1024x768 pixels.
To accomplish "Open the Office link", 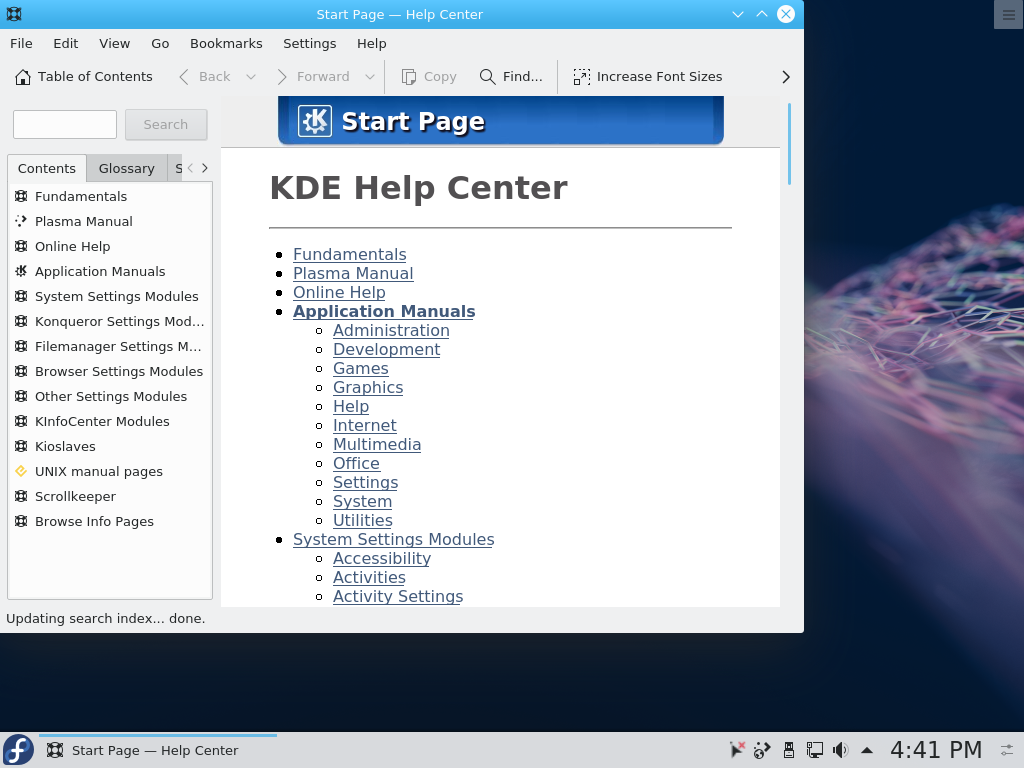I will (356, 463).
